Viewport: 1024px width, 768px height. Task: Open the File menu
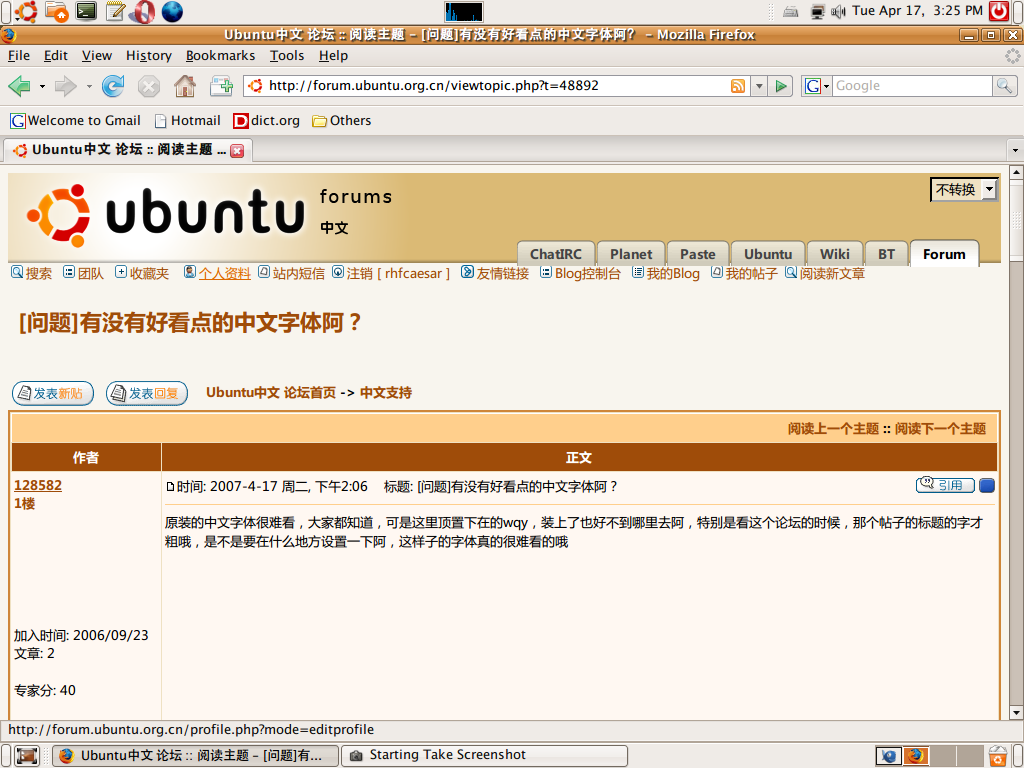[x=19, y=56]
